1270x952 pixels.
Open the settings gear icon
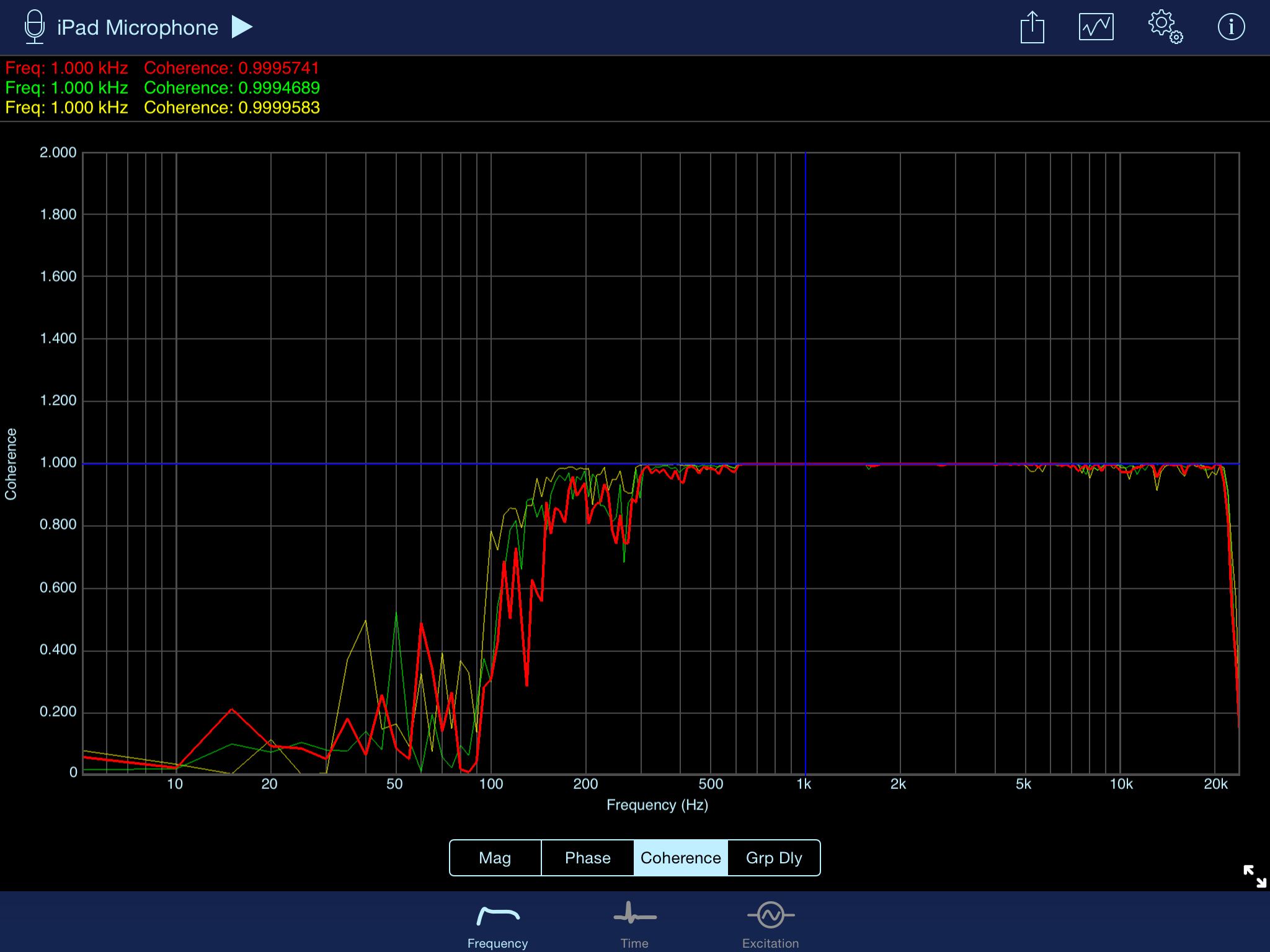(x=1165, y=27)
